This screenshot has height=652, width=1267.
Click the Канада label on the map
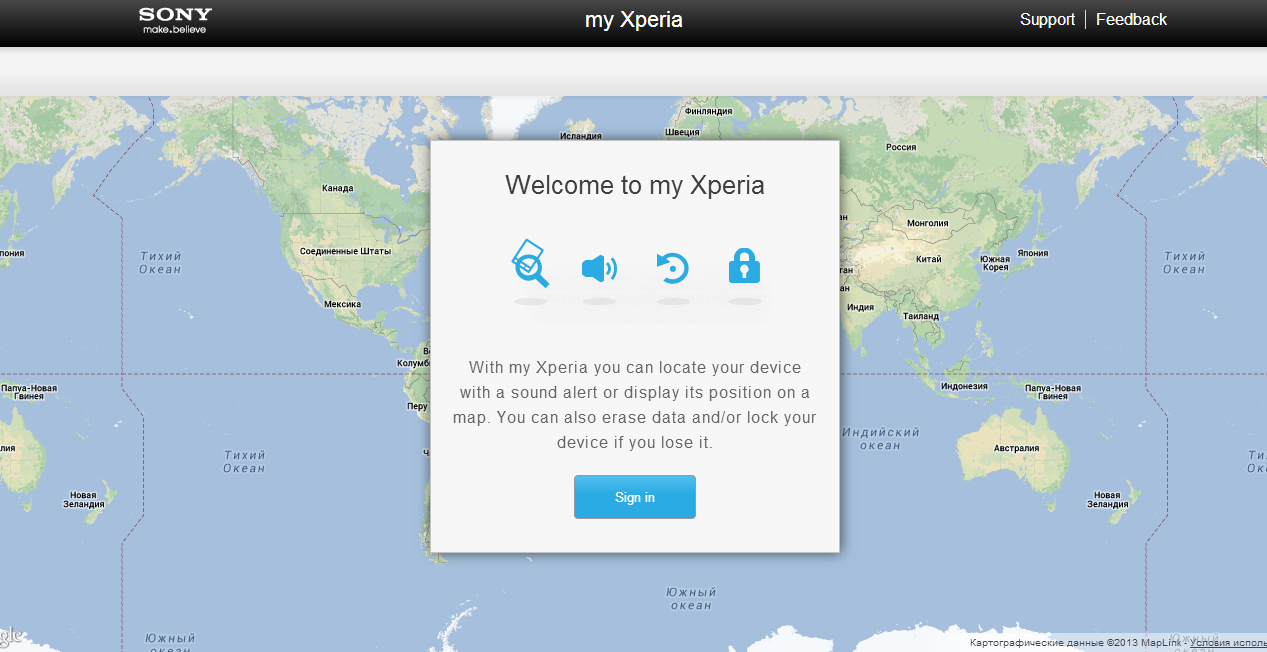click(x=338, y=188)
